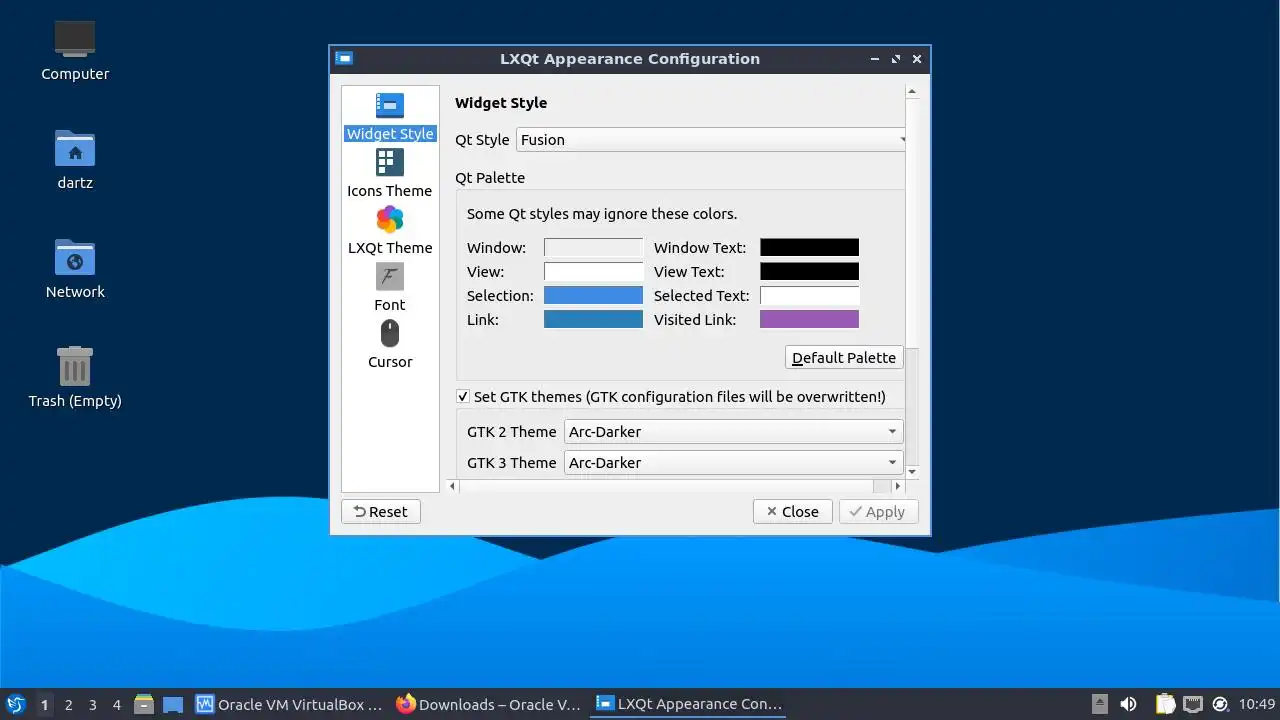Switch to virtual desktop 4
Screen dimensions: 1280x720
(116, 704)
